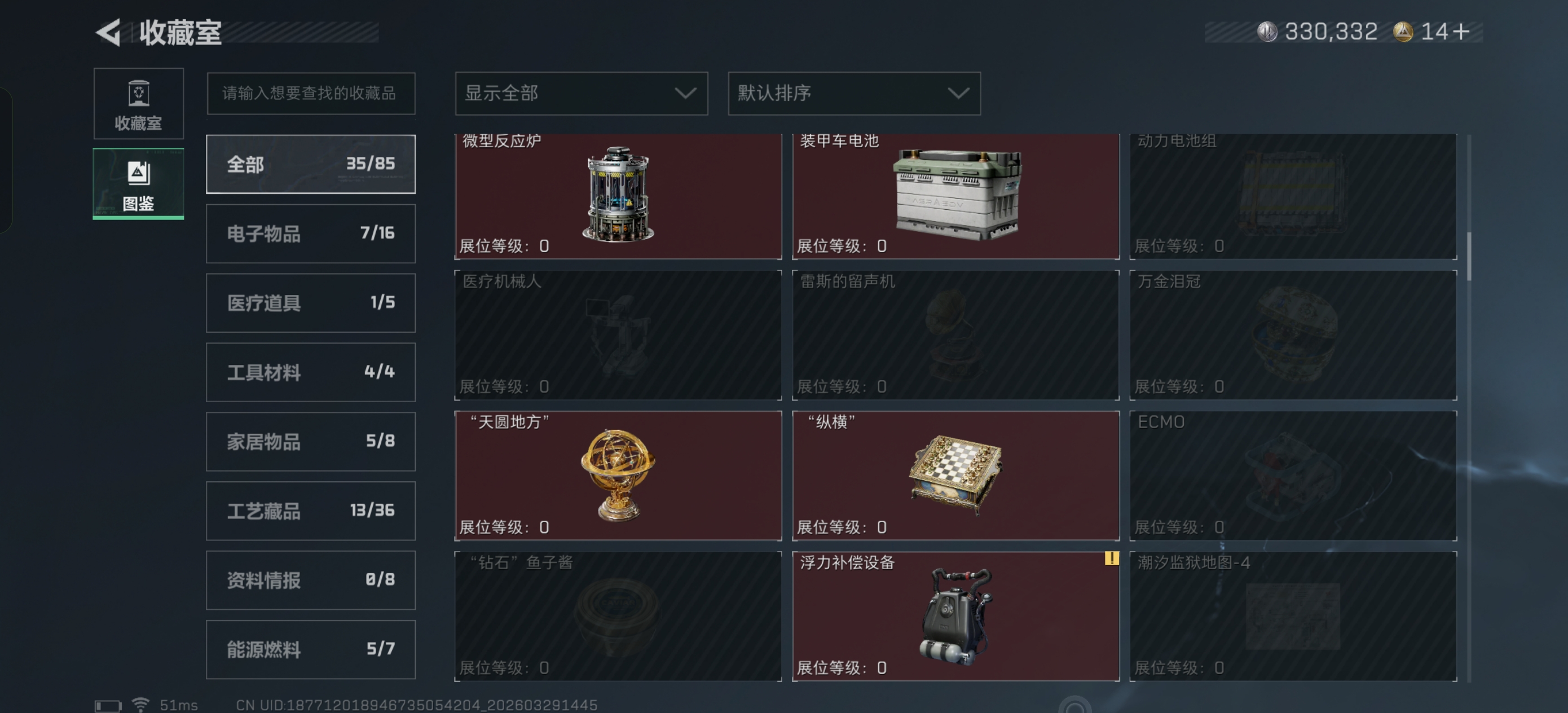The width and height of the screenshot is (1568, 713).
Task: Expand the 默认排序 sort dropdown
Action: pos(854,93)
